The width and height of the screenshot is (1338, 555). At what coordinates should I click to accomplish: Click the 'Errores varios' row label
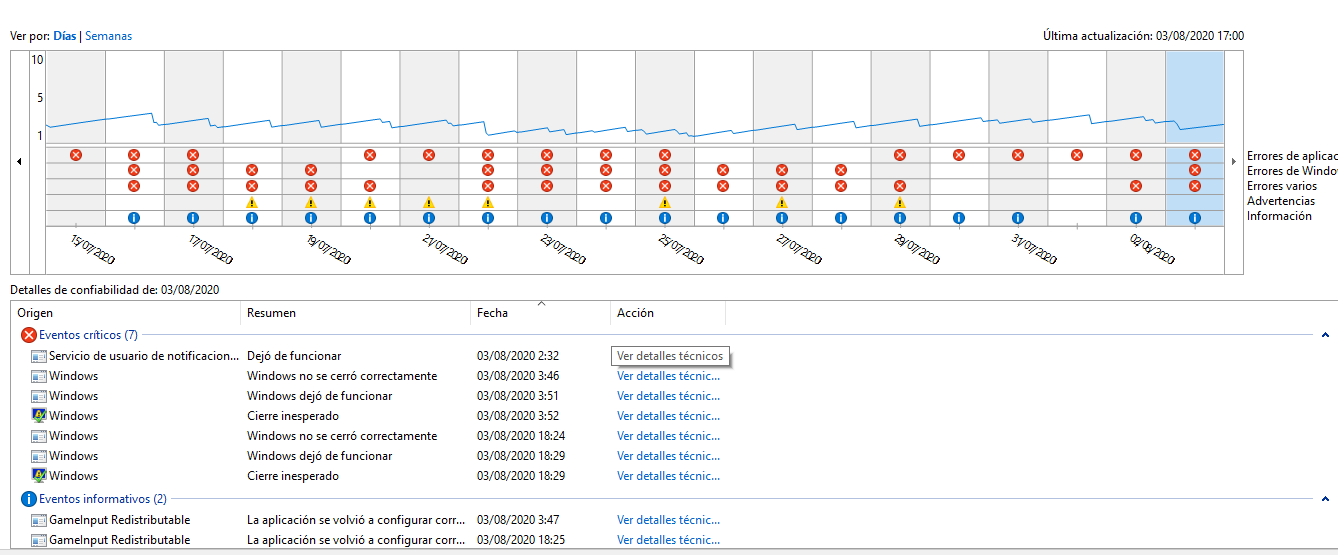pyautogui.click(x=1282, y=186)
